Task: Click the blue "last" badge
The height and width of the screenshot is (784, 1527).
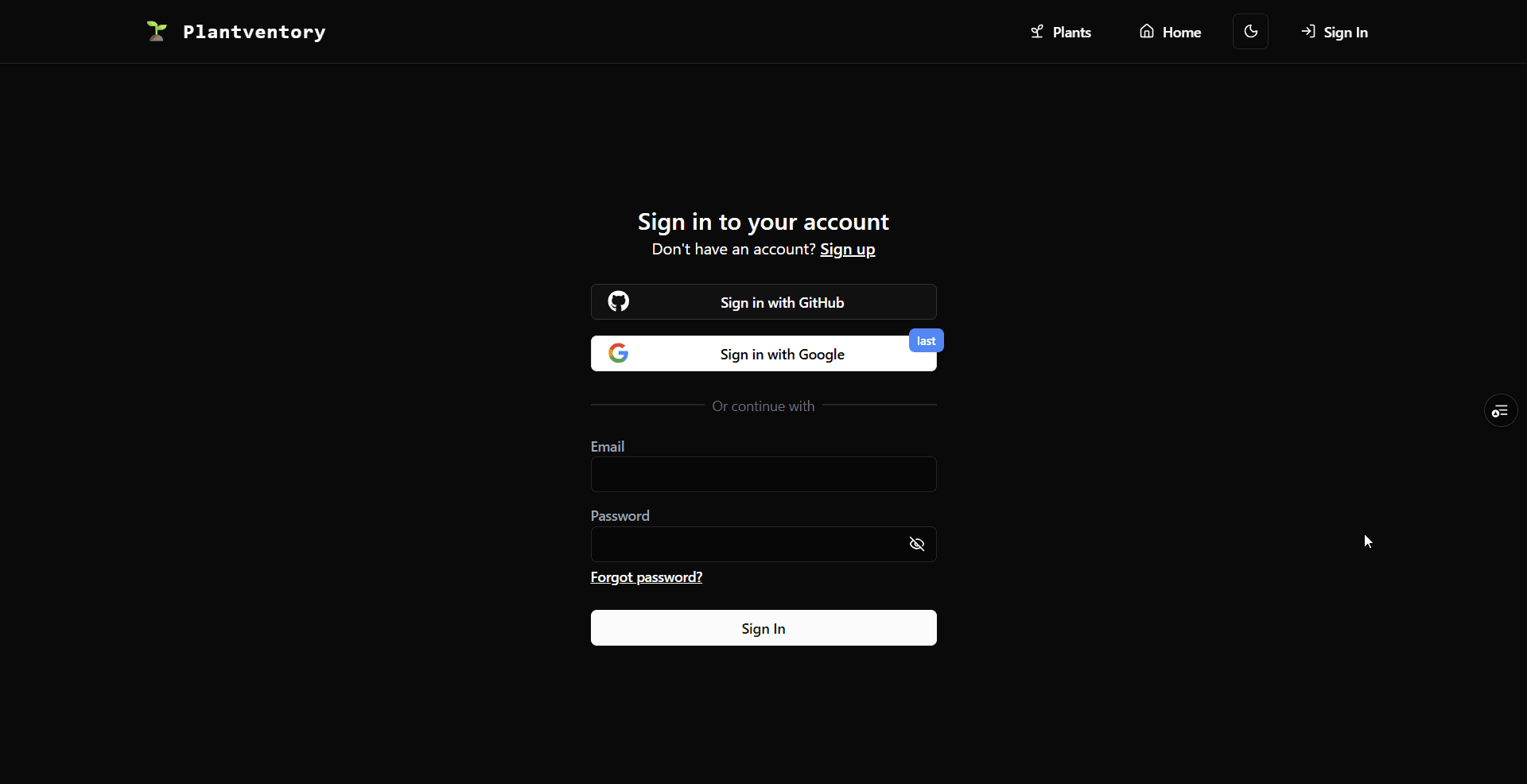Action: [926, 341]
